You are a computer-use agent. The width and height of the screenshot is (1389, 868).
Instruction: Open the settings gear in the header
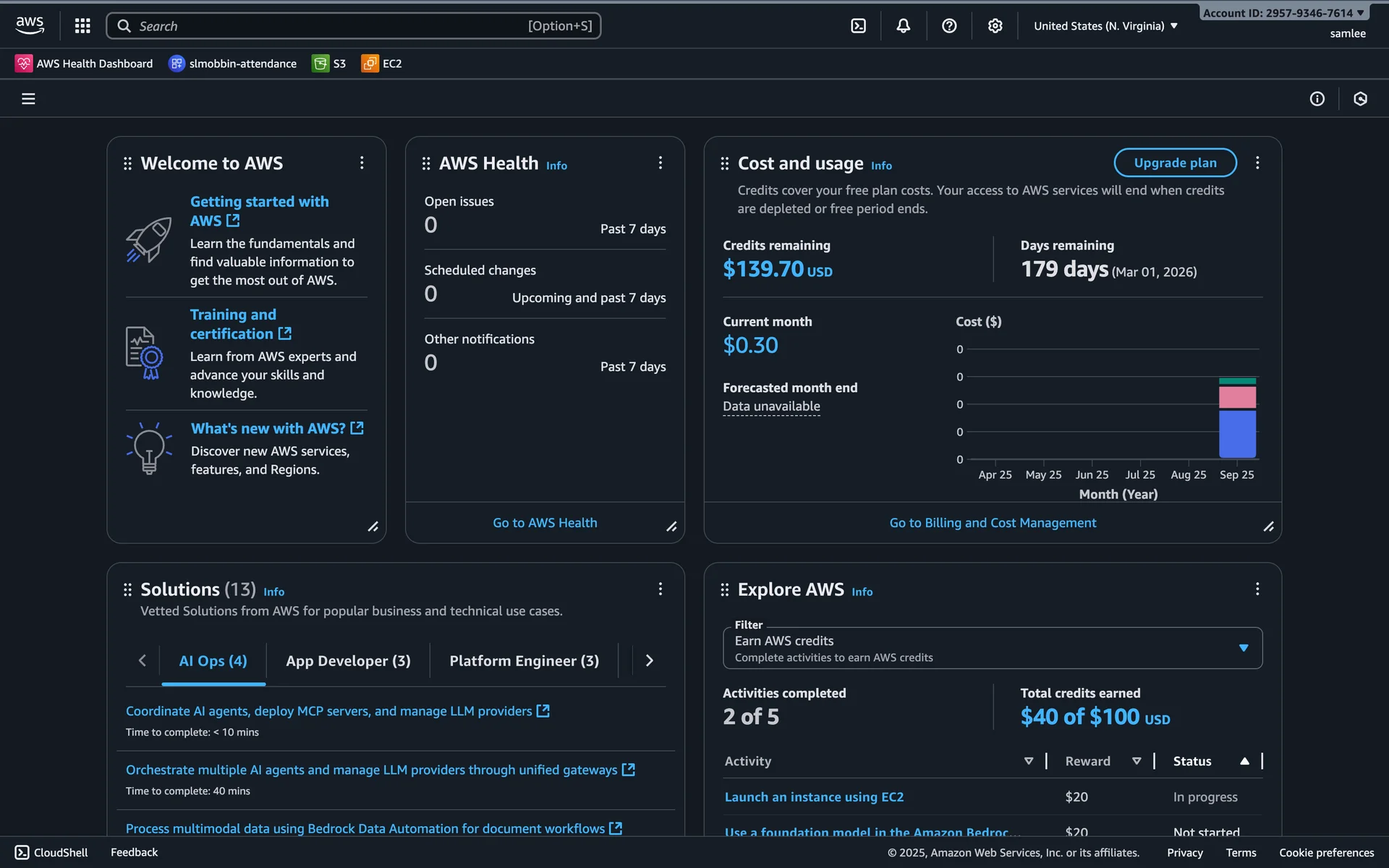pos(995,26)
